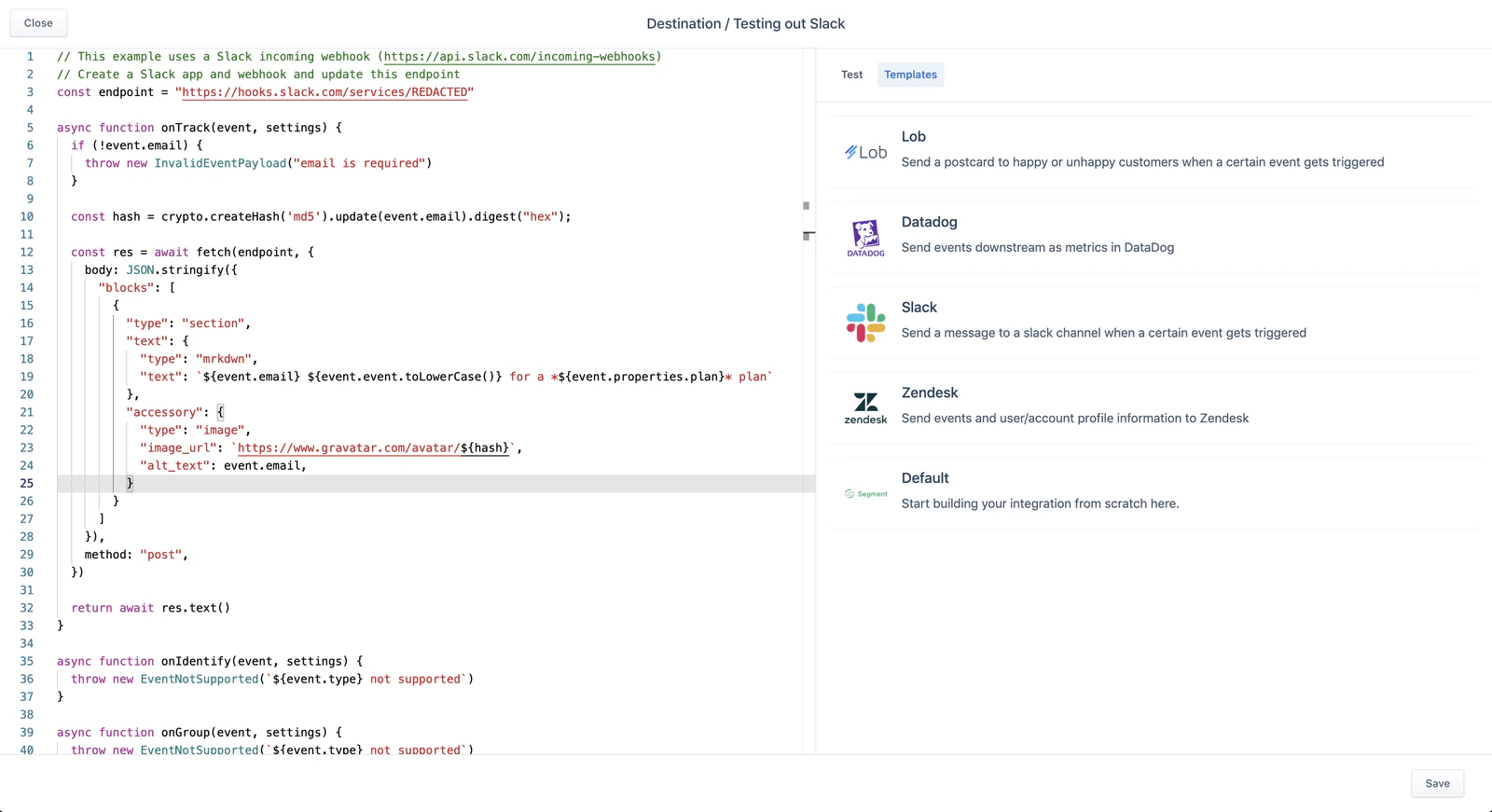The height and width of the screenshot is (812, 1492).
Task: Select the Zendesk template title
Action: (x=930, y=392)
